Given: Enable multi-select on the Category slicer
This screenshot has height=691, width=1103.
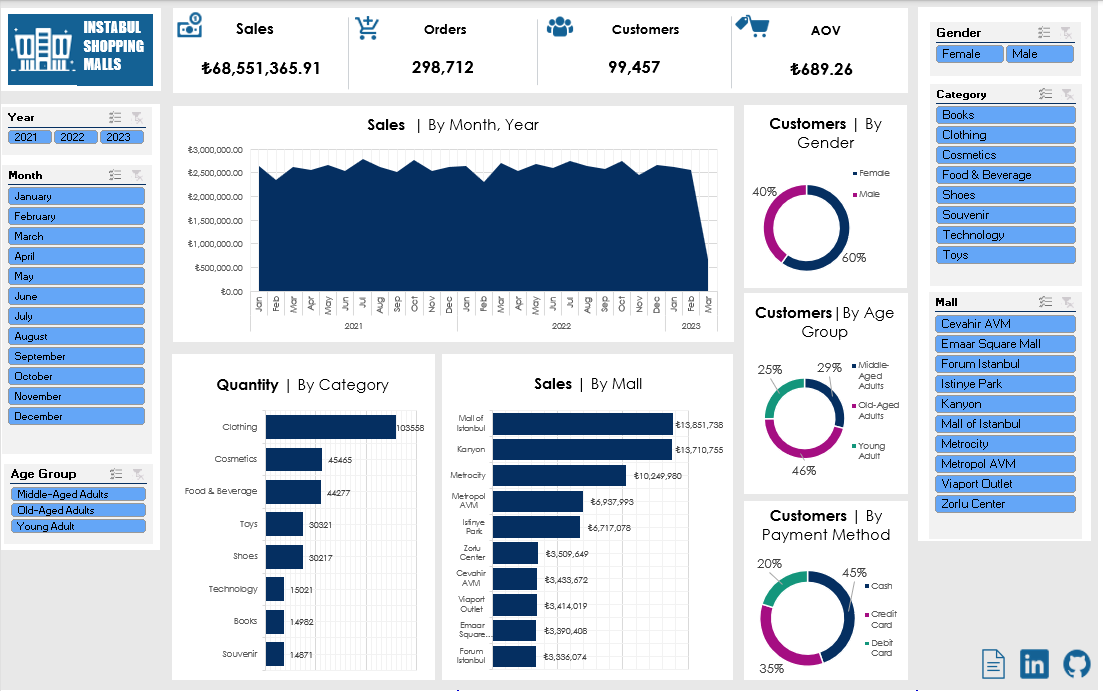Looking at the screenshot, I should [x=1043, y=93].
